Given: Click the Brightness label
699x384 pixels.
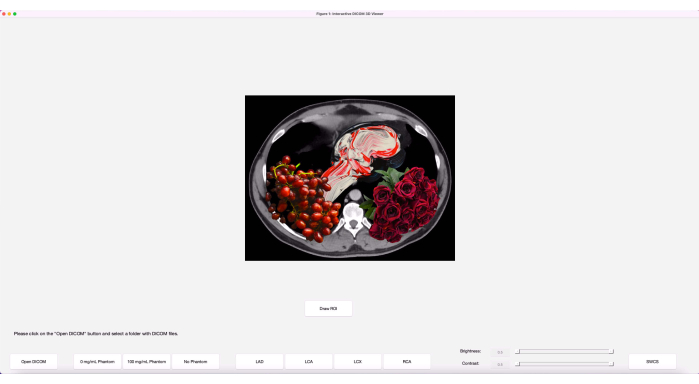Looking at the screenshot, I should [x=470, y=351].
